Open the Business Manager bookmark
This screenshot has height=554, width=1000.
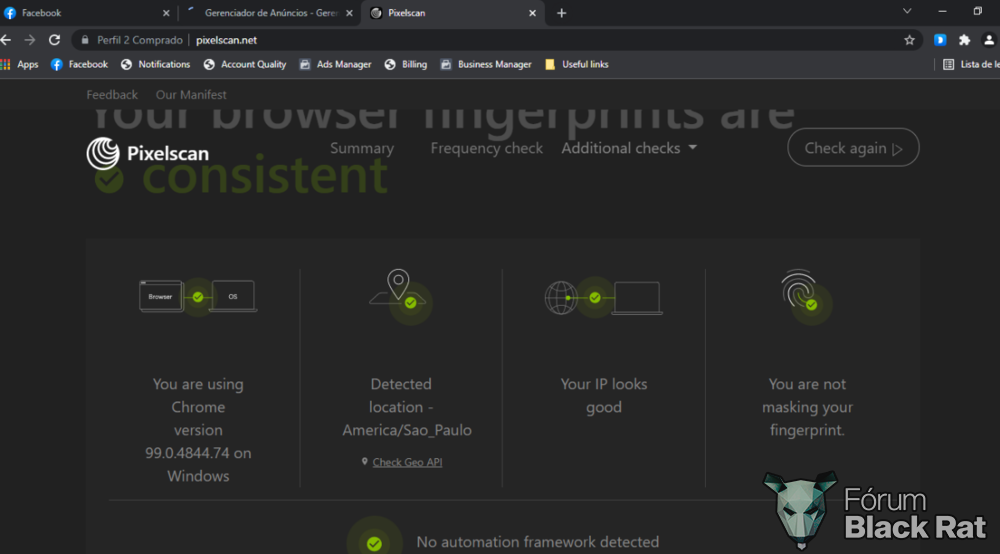486,64
